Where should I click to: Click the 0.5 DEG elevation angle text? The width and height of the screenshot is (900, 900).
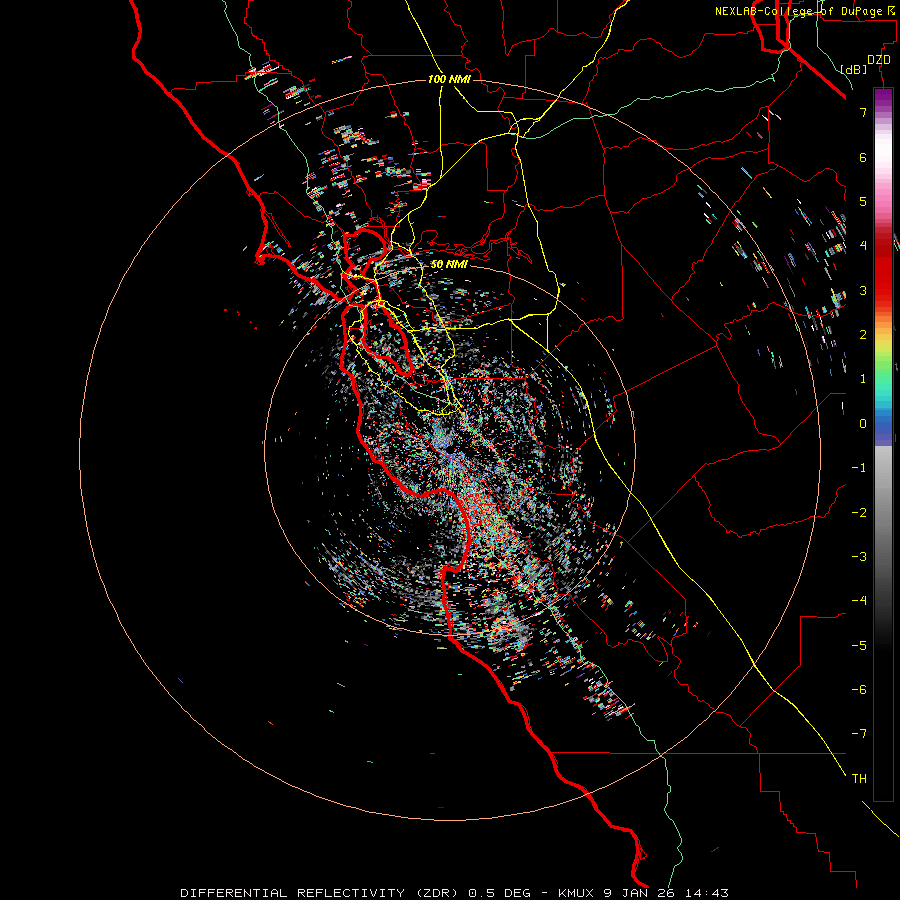point(501,893)
